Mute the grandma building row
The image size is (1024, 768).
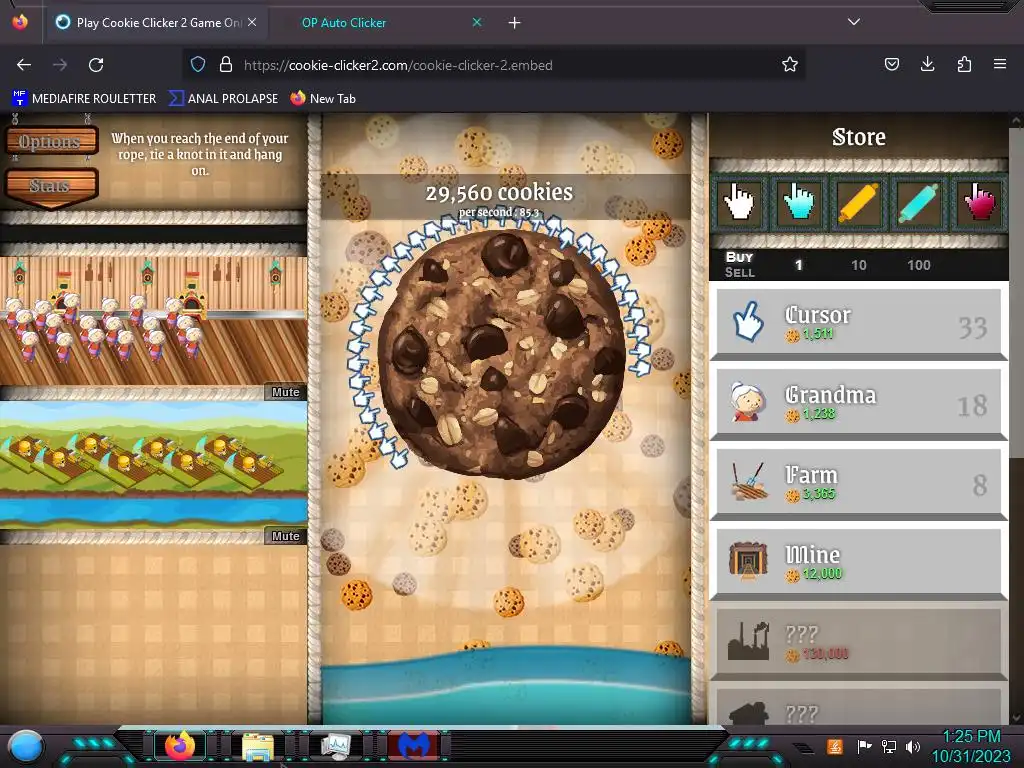point(285,392)
